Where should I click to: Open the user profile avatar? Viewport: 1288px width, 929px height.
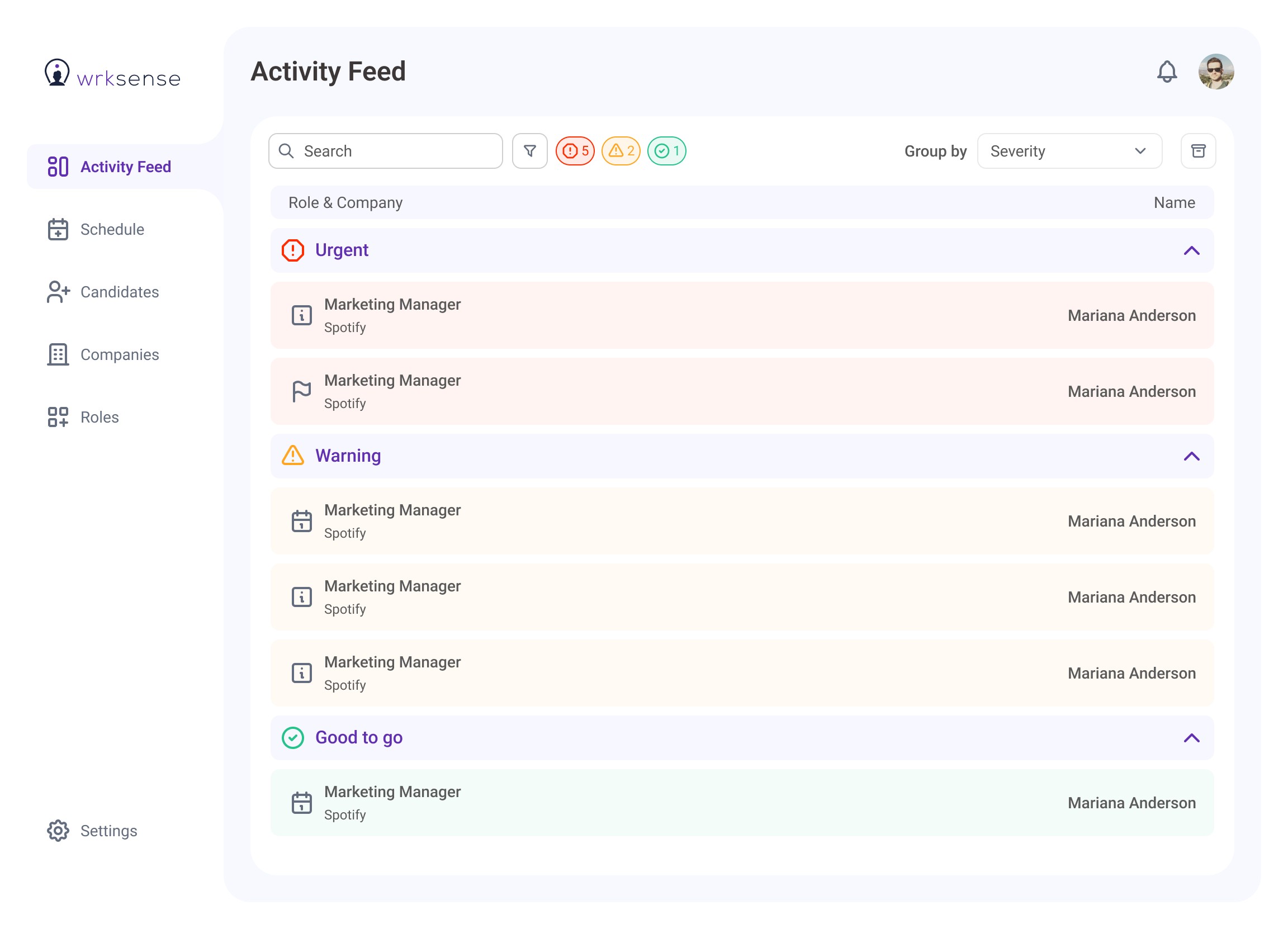point(1215,72)
